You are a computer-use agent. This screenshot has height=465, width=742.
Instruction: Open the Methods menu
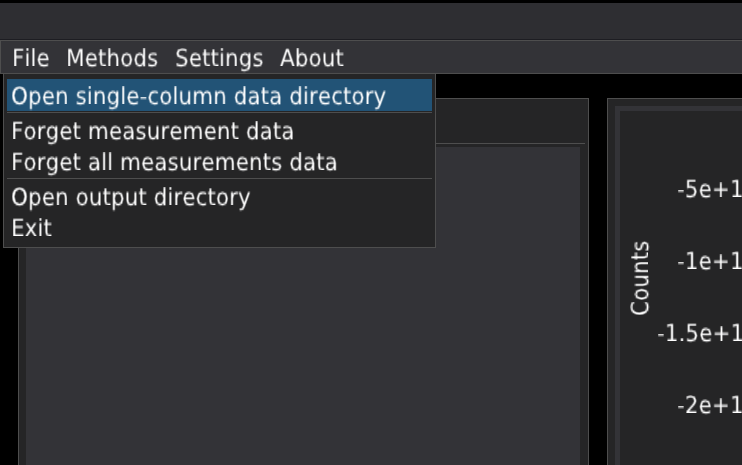click(x=112, y=58)
